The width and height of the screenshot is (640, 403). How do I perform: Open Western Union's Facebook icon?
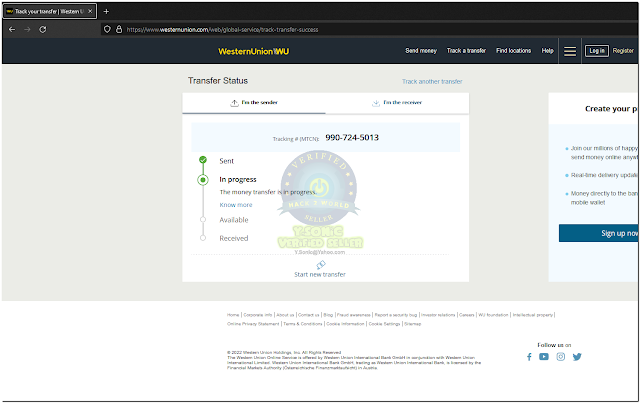point(529,357)
